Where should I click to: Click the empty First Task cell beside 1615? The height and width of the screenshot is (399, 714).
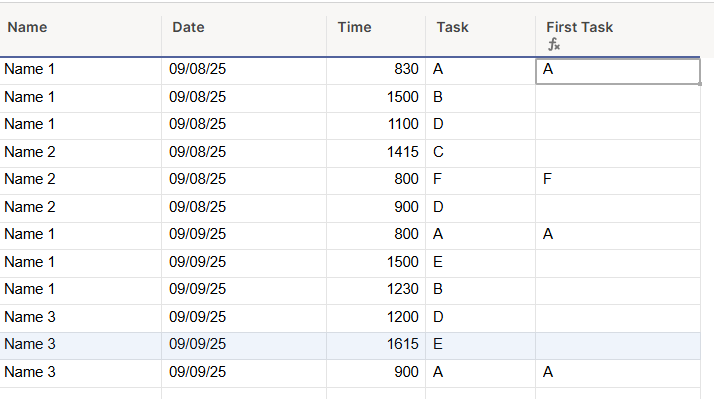618,346
